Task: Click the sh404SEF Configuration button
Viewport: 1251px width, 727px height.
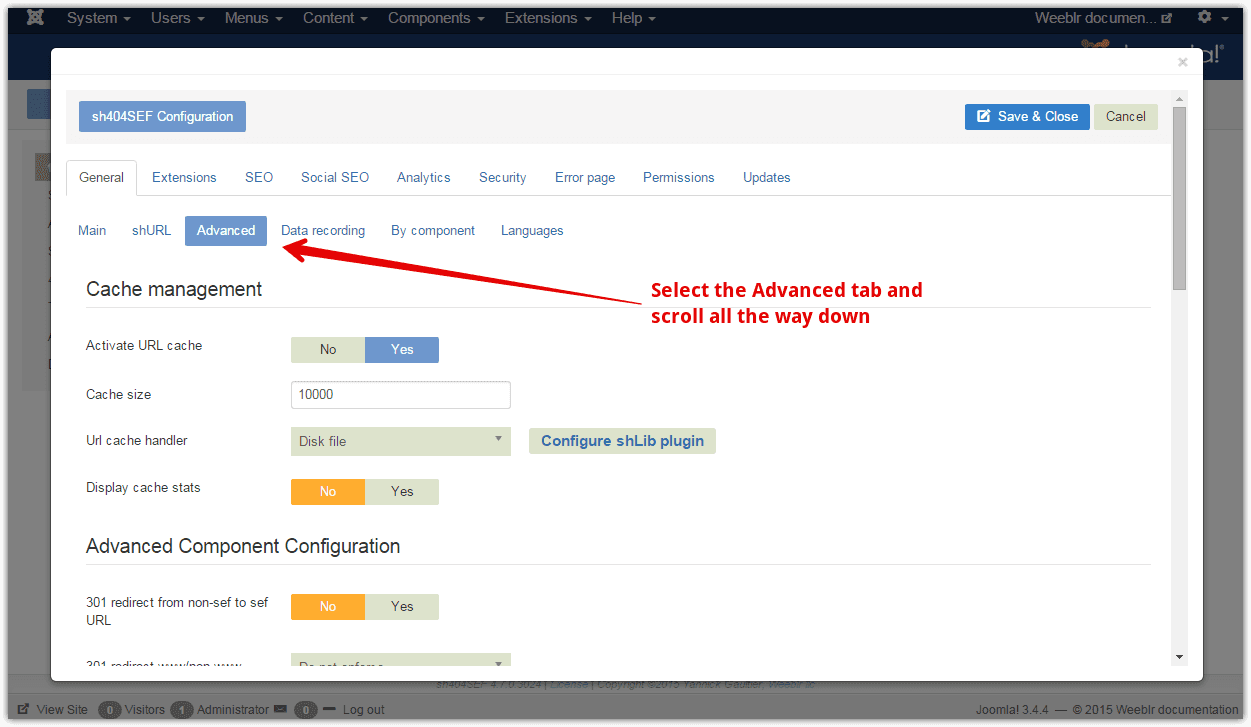Action: (162, 116)
